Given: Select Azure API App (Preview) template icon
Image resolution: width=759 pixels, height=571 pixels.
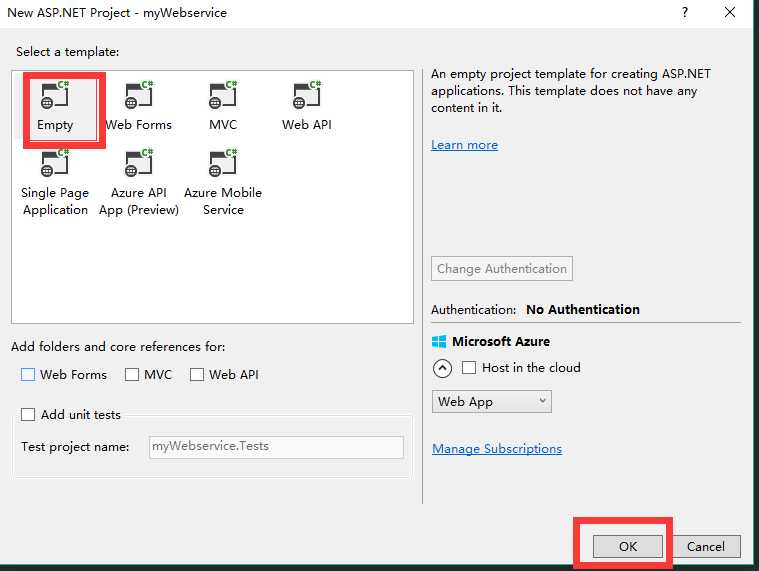Looking at the screenshot, I should point(139,163).
